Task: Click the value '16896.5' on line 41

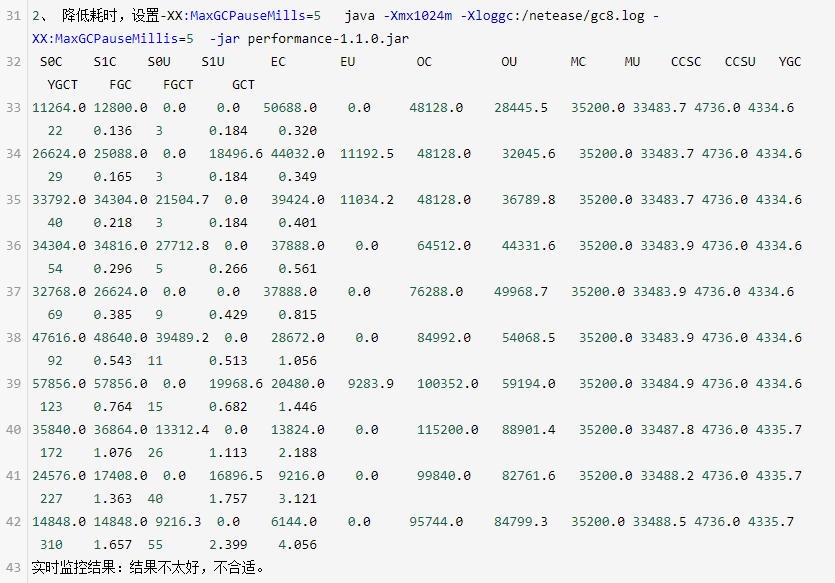Action: point(235,475)
